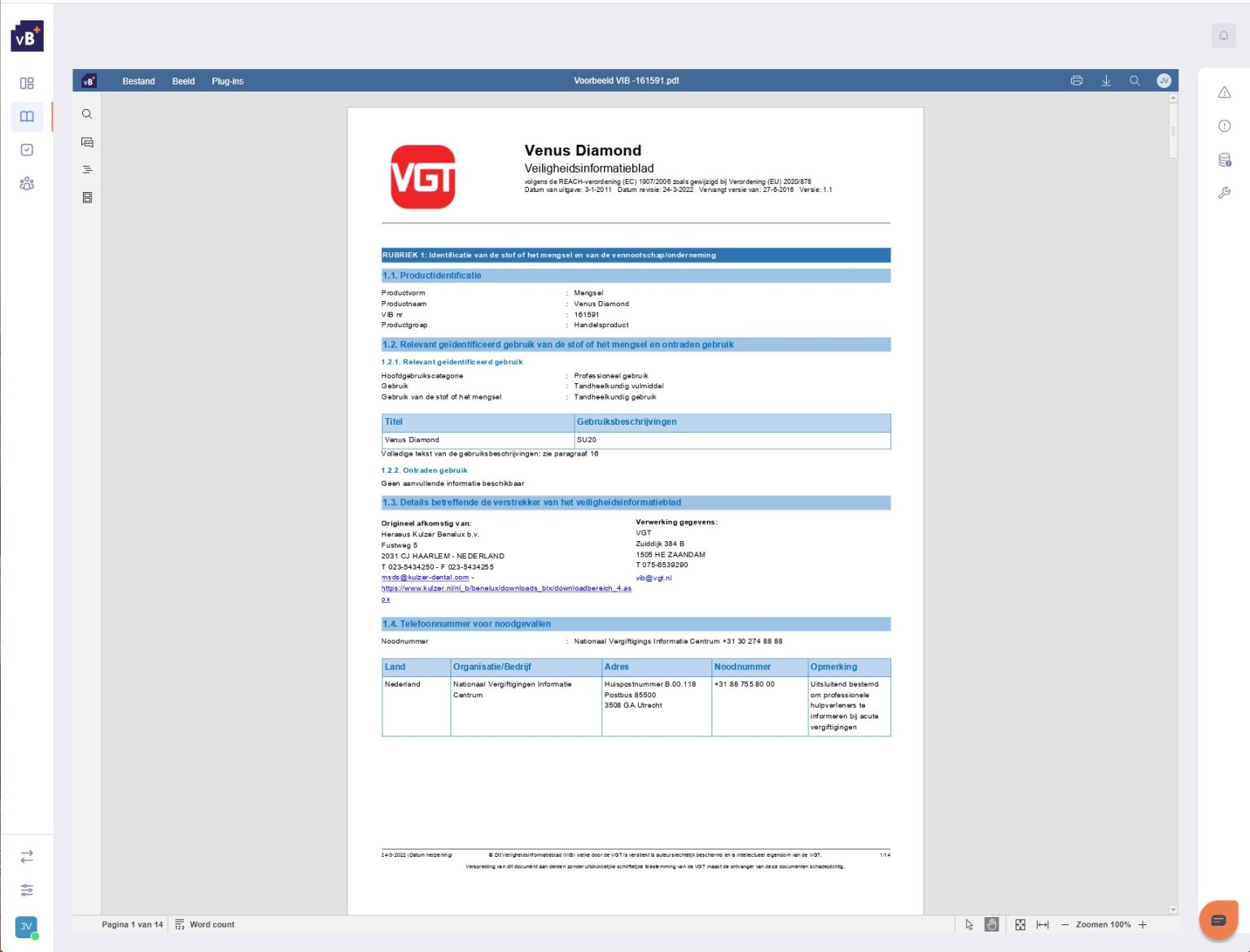Switch to the selection arrow cursor mode
1250x952 pixels.
968,924
